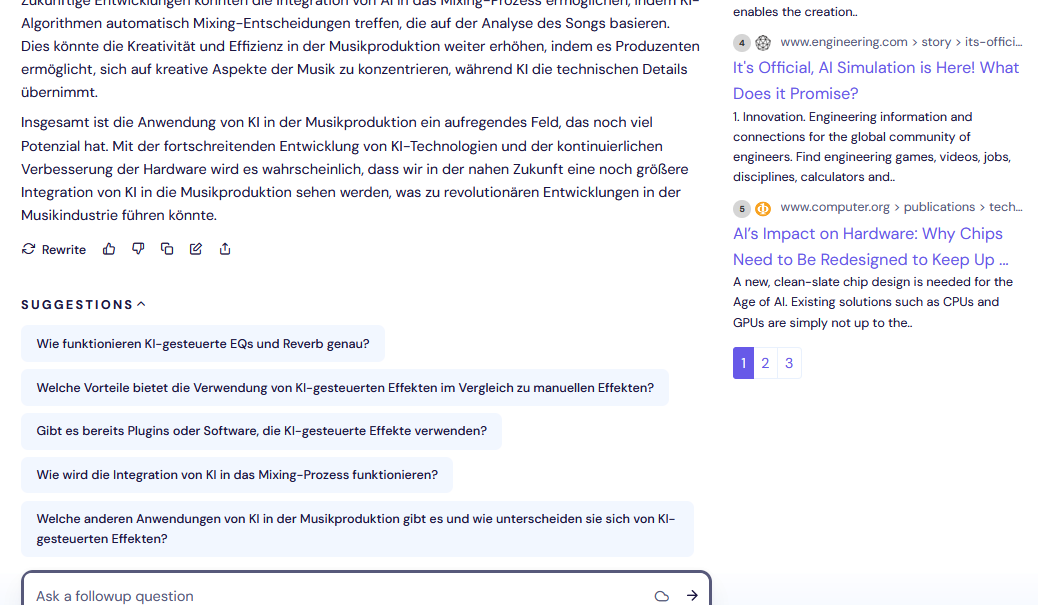Click source number 4 badge

pos(741,43)
